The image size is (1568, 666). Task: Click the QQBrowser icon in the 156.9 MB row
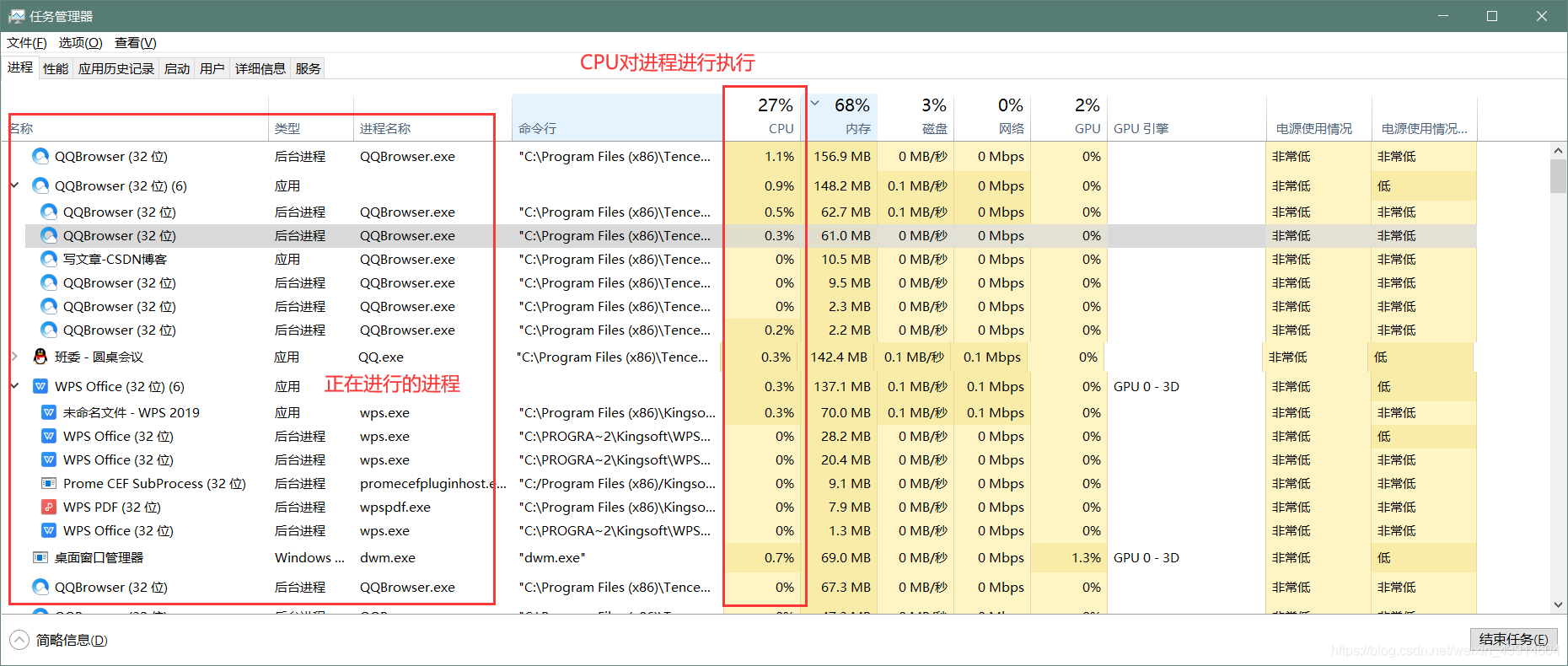pos(40,156)
